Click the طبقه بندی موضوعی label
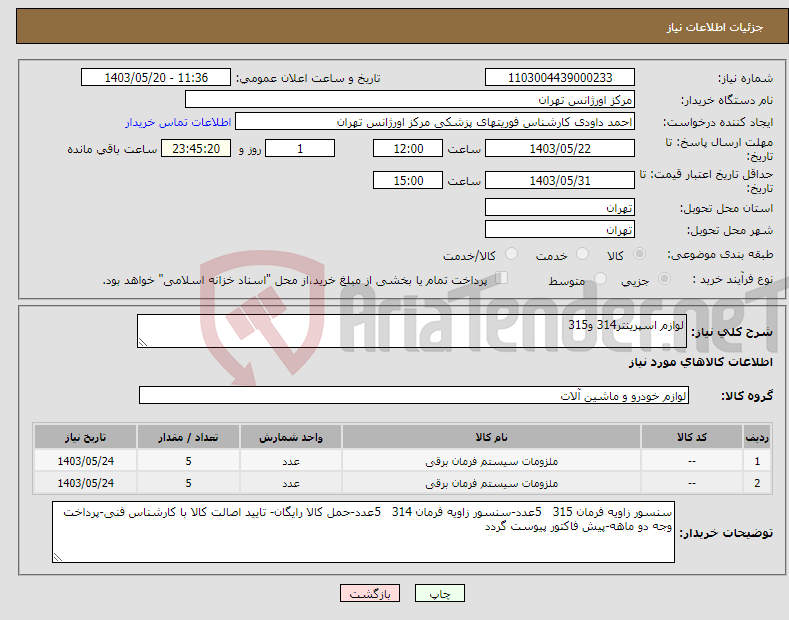 point(720,255)
